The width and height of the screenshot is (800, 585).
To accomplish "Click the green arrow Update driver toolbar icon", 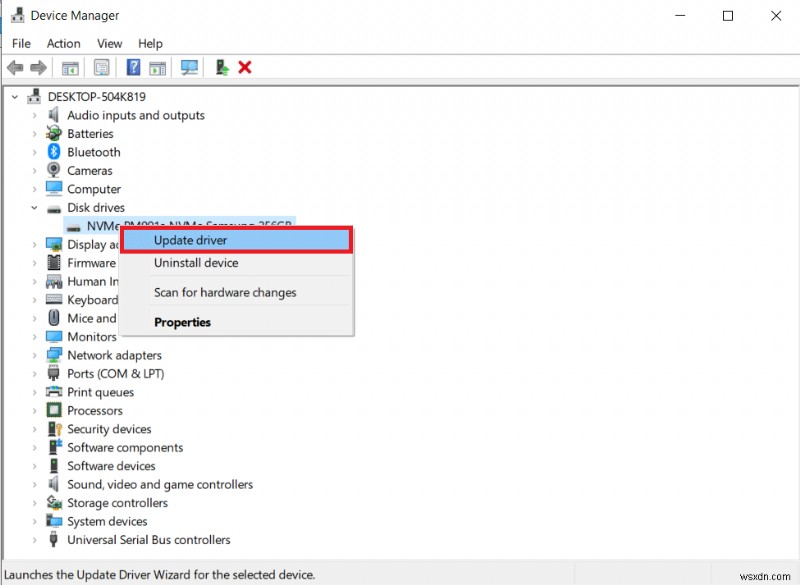I will [x=222, y=67].
